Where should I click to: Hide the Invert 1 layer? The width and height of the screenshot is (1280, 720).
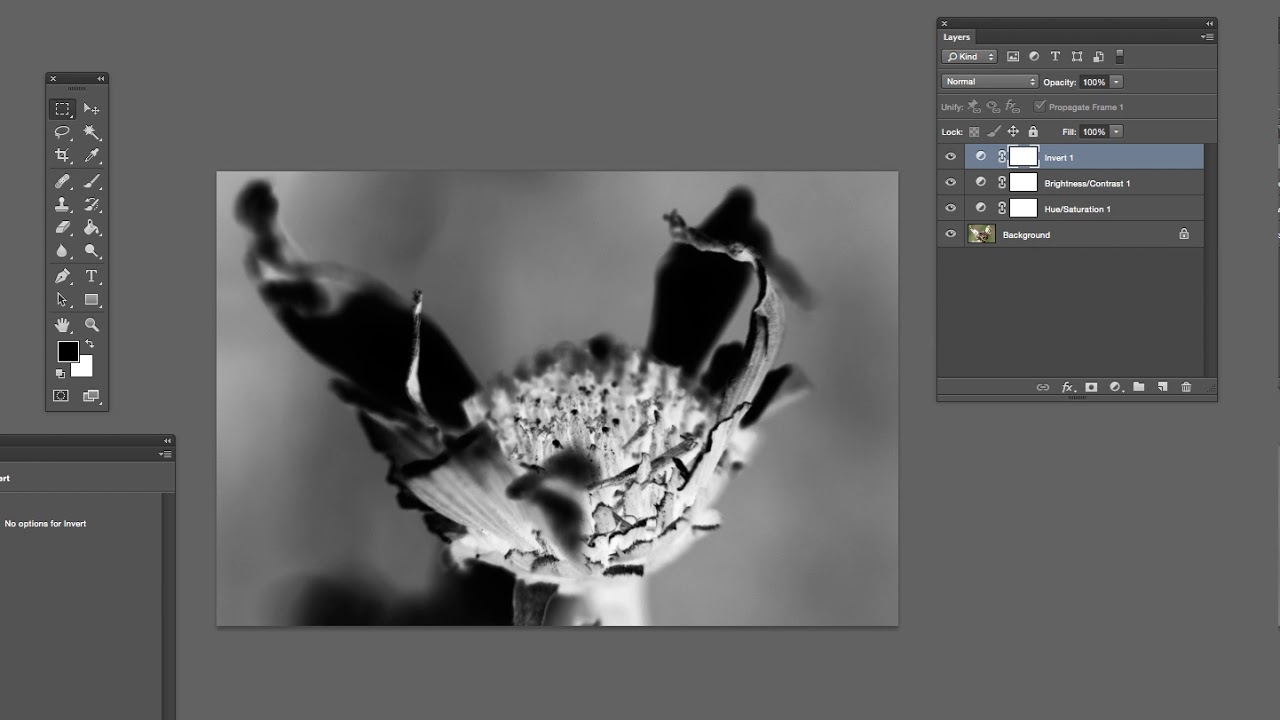click(x=950, y=157)
